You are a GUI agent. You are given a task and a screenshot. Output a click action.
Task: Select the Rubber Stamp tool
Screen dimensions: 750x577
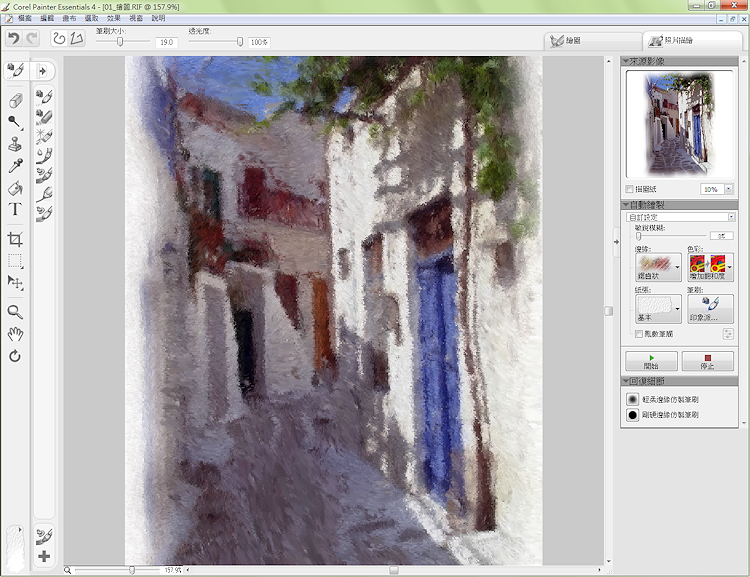[15, 144]
